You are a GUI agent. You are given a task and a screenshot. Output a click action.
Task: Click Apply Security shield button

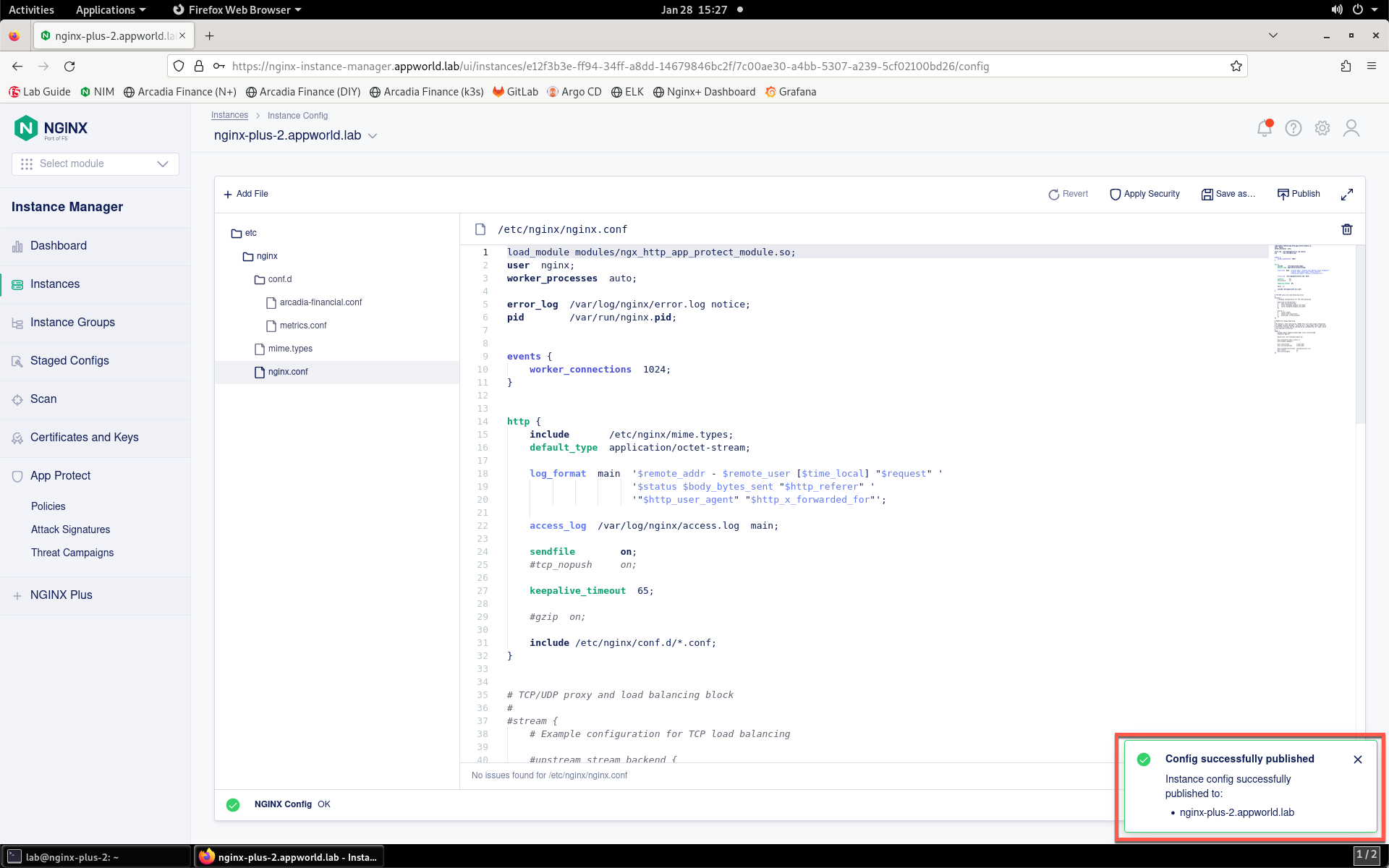tap(1144, 194)
